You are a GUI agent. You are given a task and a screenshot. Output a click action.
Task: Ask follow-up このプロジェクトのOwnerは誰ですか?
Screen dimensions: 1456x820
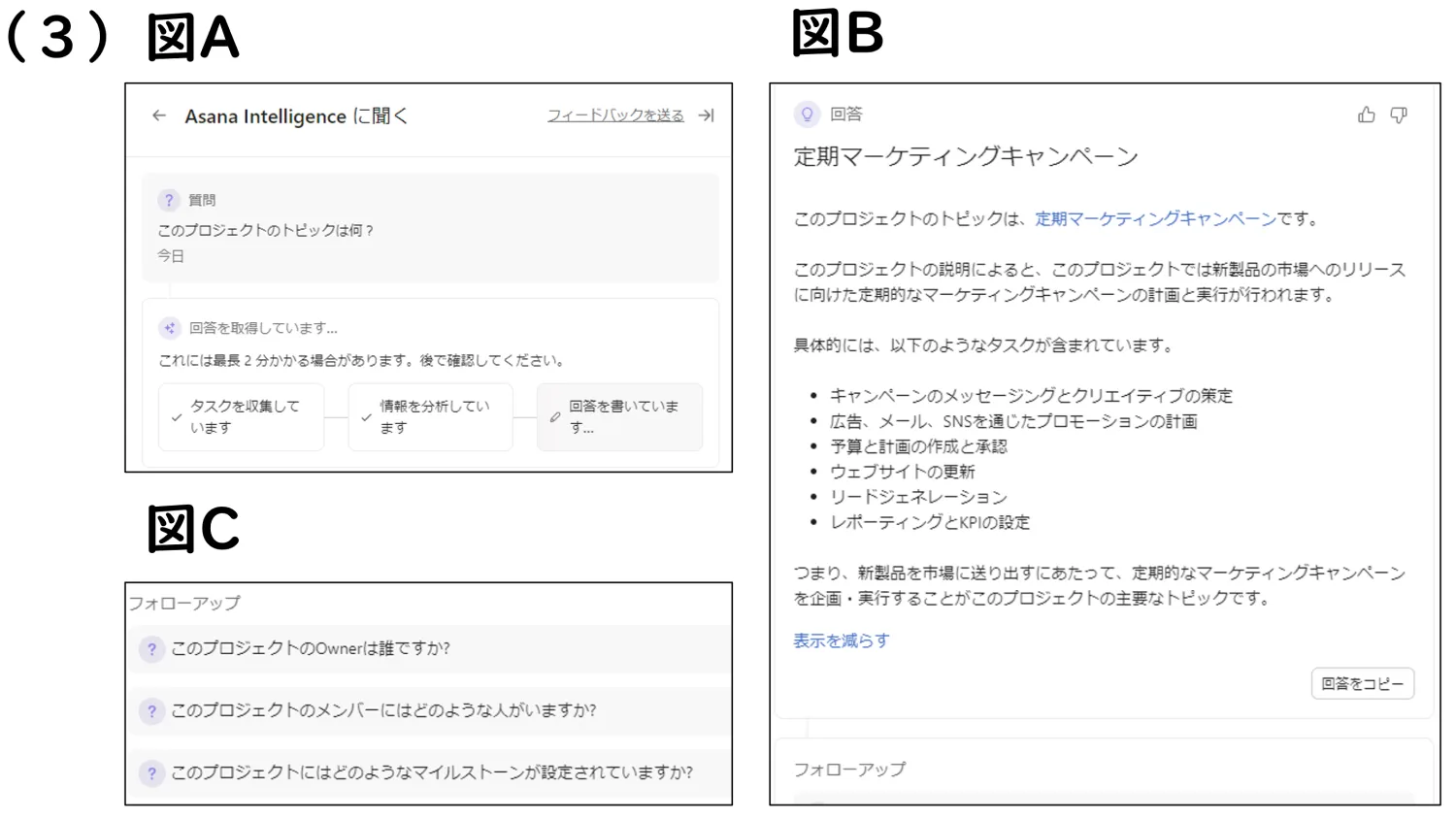431,648
